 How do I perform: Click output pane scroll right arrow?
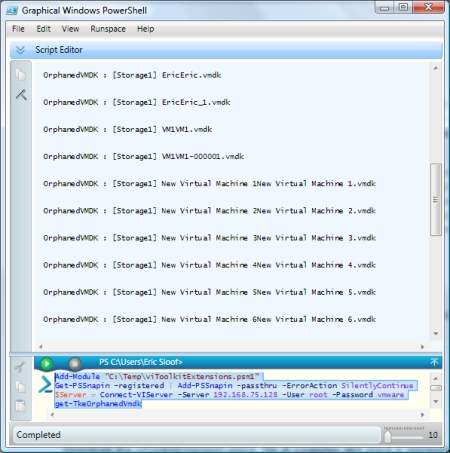click(423, 347)
